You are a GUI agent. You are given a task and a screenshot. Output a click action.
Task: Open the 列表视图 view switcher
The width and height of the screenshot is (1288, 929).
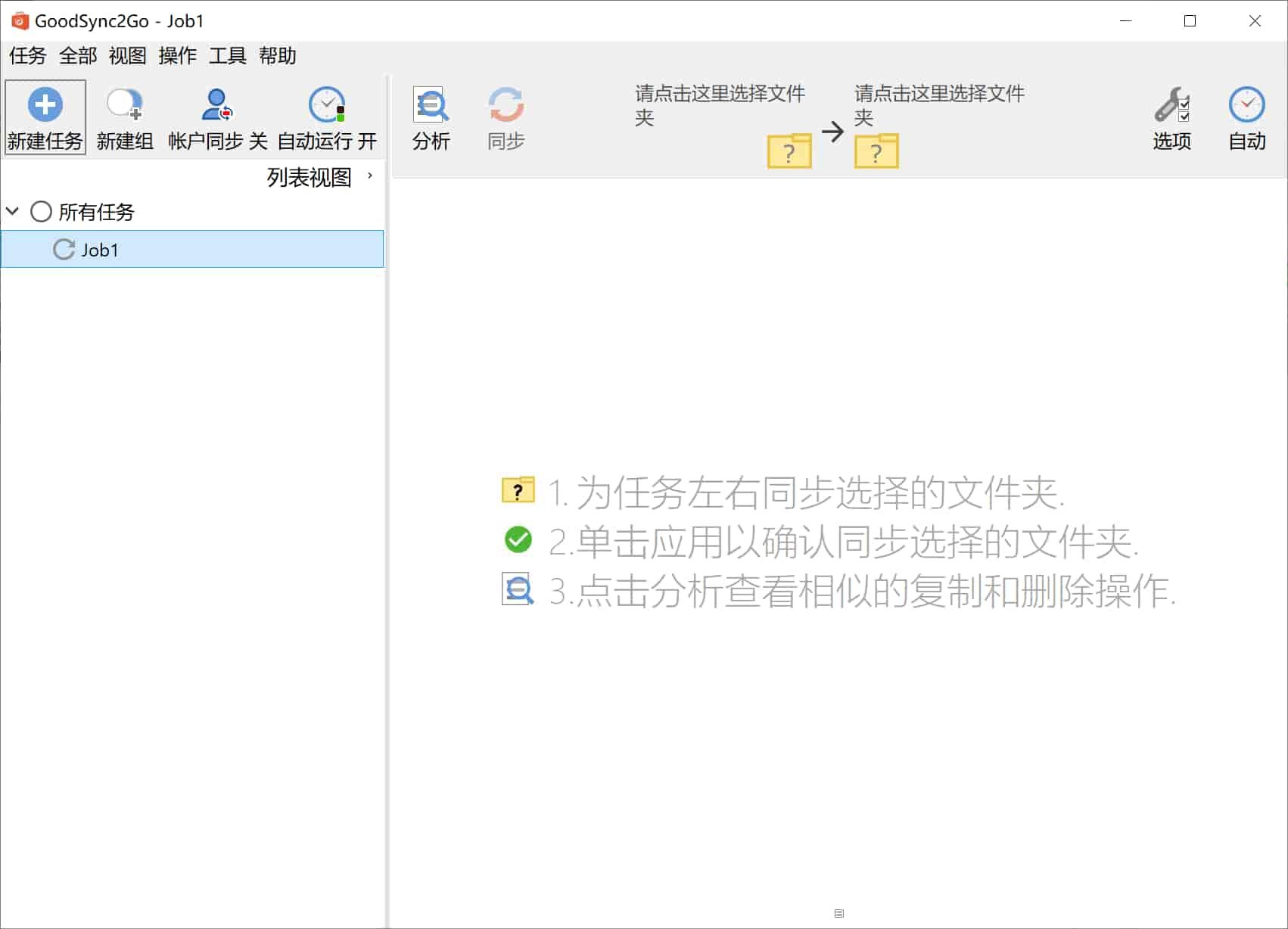coord(306,177)
